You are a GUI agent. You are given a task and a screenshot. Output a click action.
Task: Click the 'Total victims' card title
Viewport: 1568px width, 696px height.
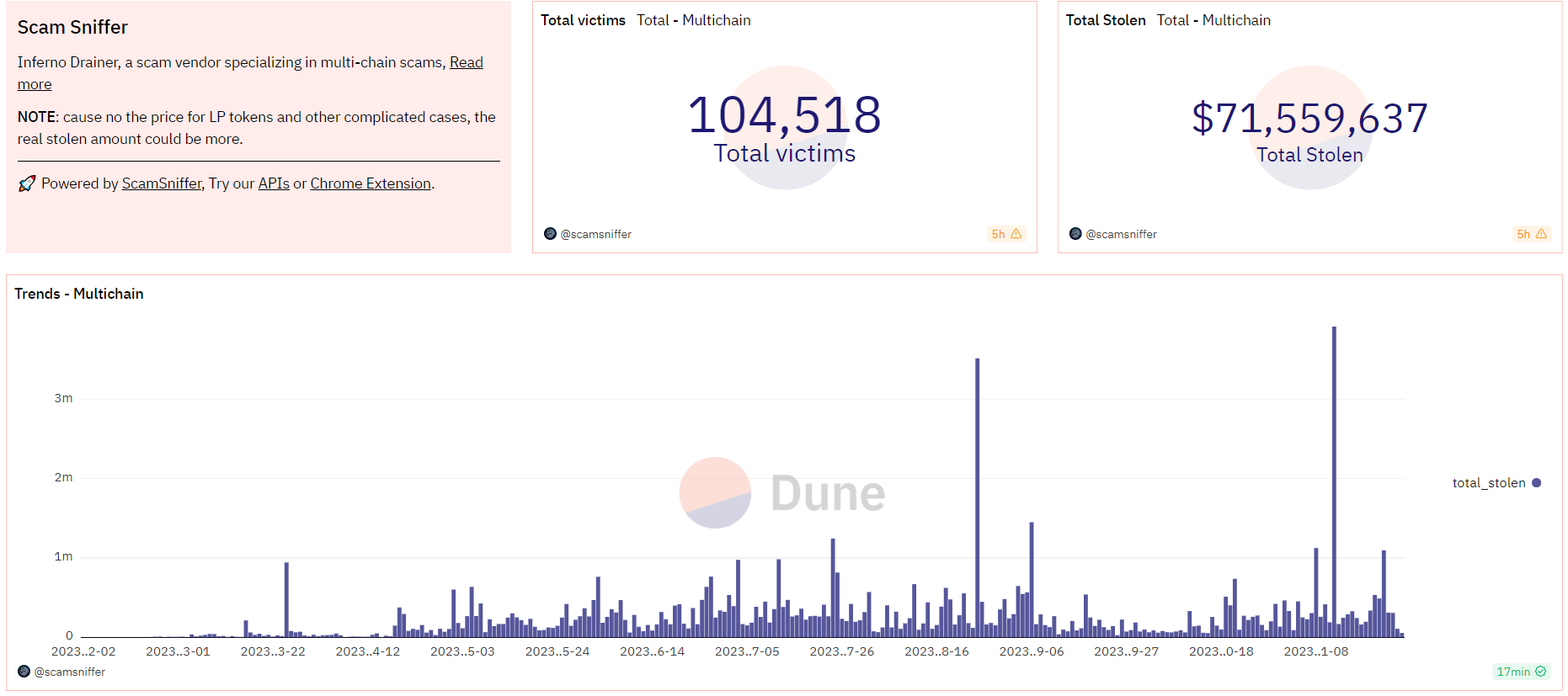[583, 20]
